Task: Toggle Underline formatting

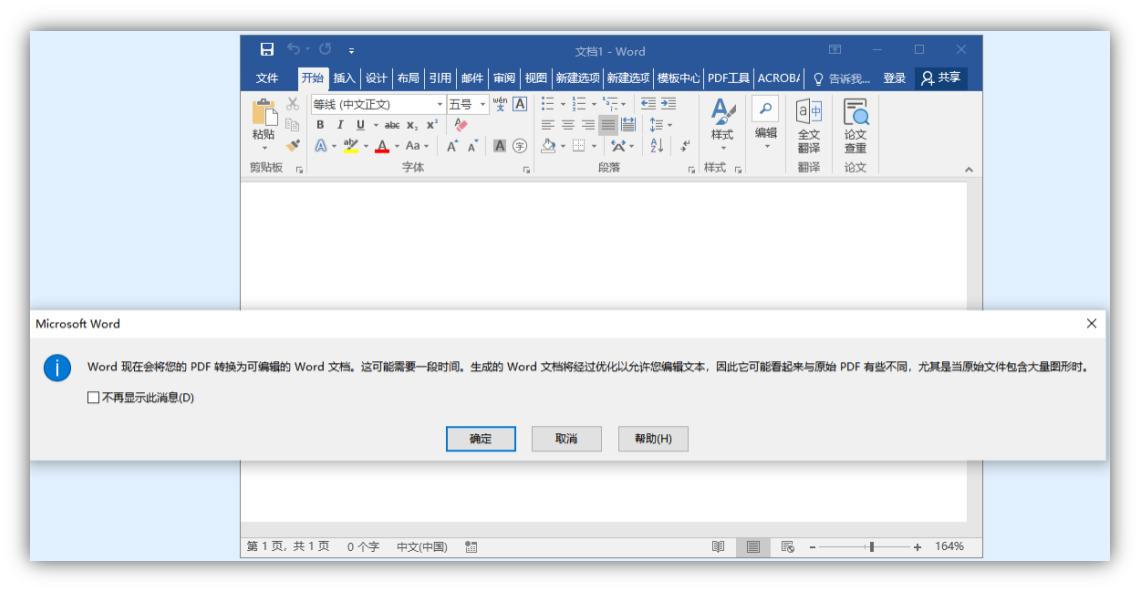Action: (360, 125)
